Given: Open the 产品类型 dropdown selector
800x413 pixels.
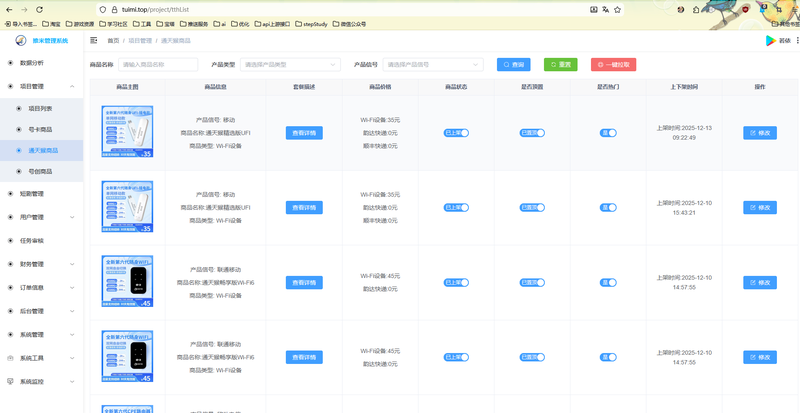Looking at the screenshot, I should pos(291,64).
